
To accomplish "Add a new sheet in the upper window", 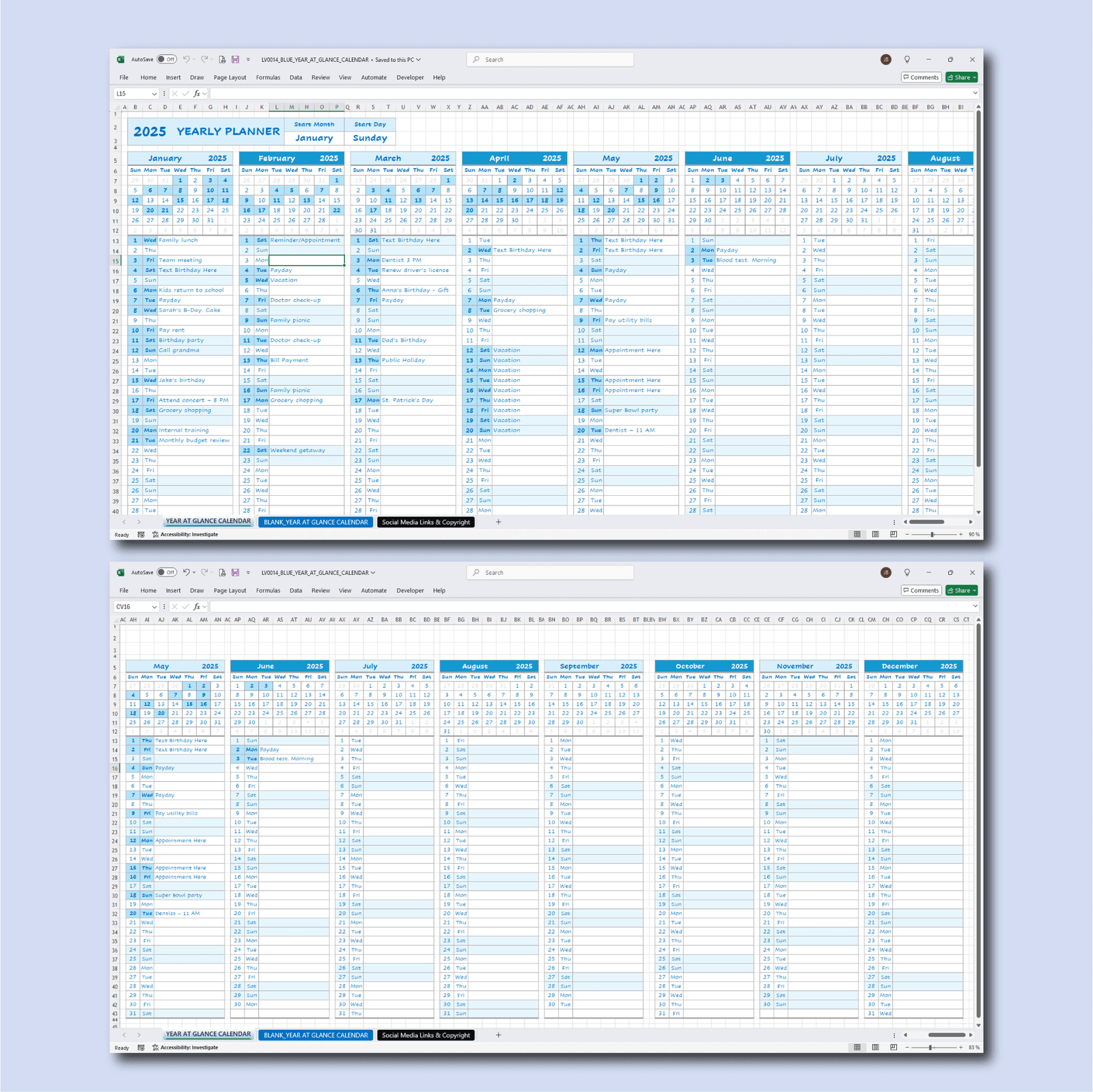I will click(498, 522).
